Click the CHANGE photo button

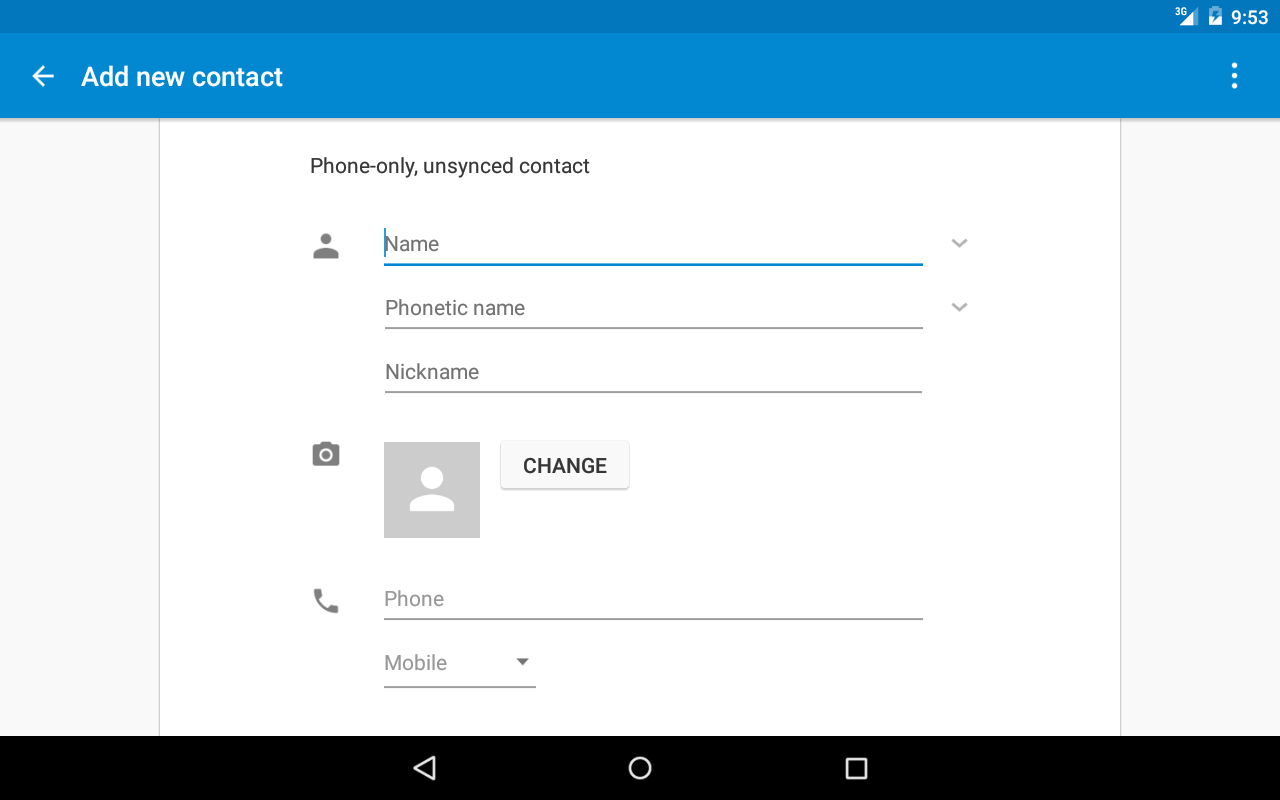[565, 465]
